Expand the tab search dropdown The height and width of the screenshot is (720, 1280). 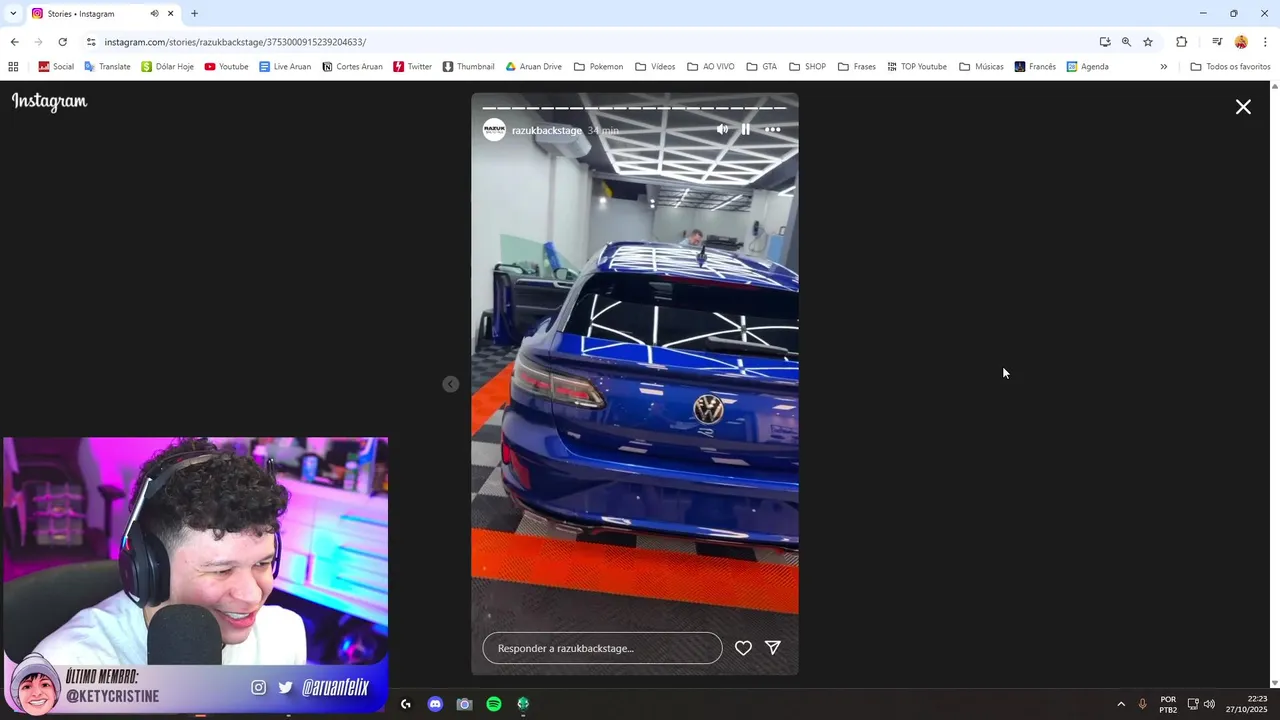point(13,13)
